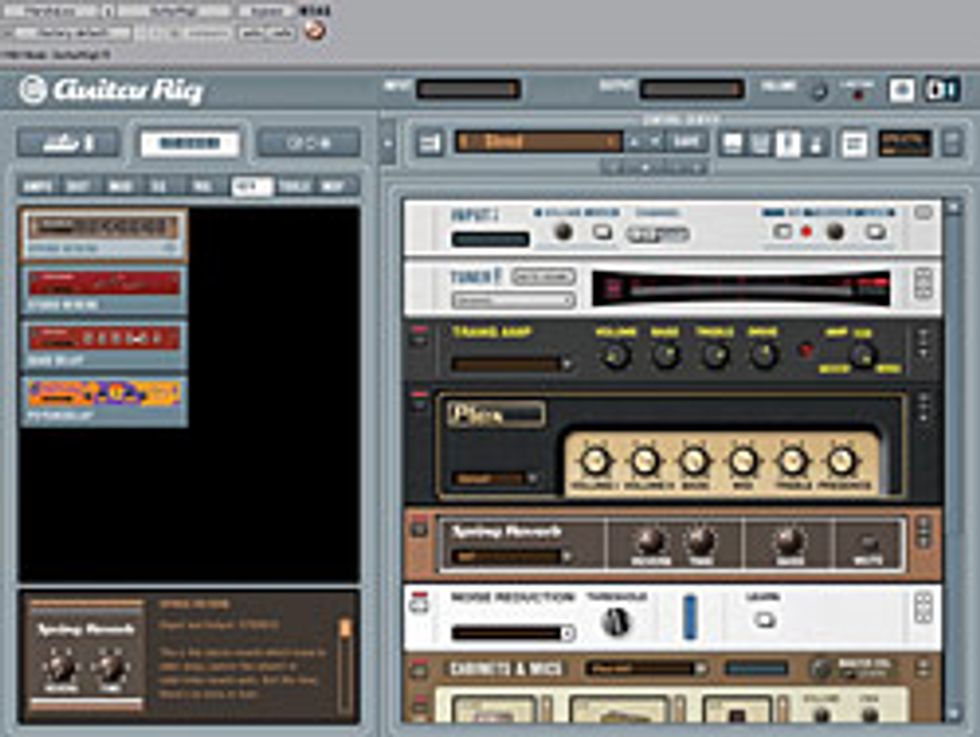Click the Treble Booster Volume knob
Screen dimensions: 980x737
(616, 355)
